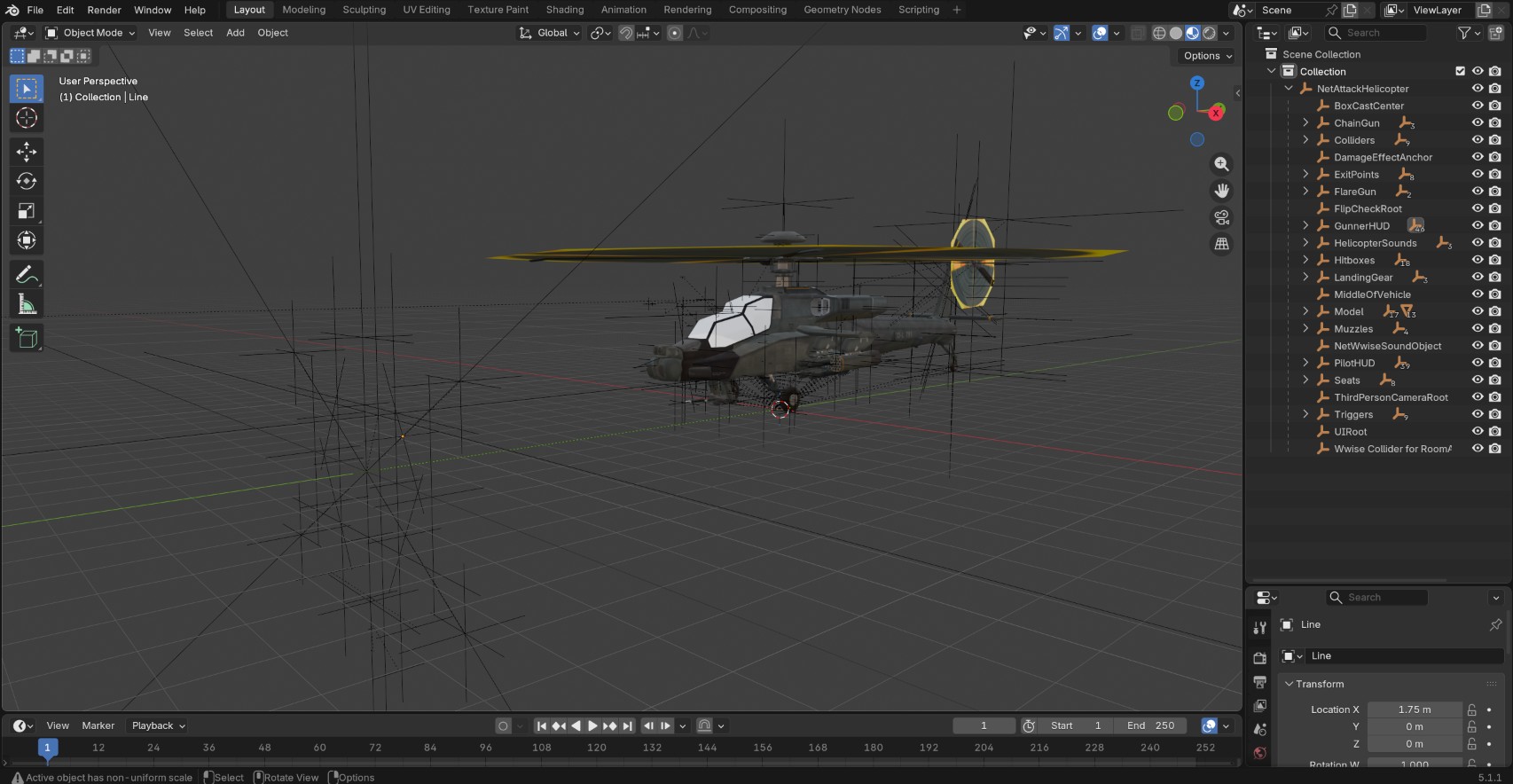Switch to wireframe viewport shading
Image resolution: width=1513 pixels, height=784 pixels.
point(1159,33)
